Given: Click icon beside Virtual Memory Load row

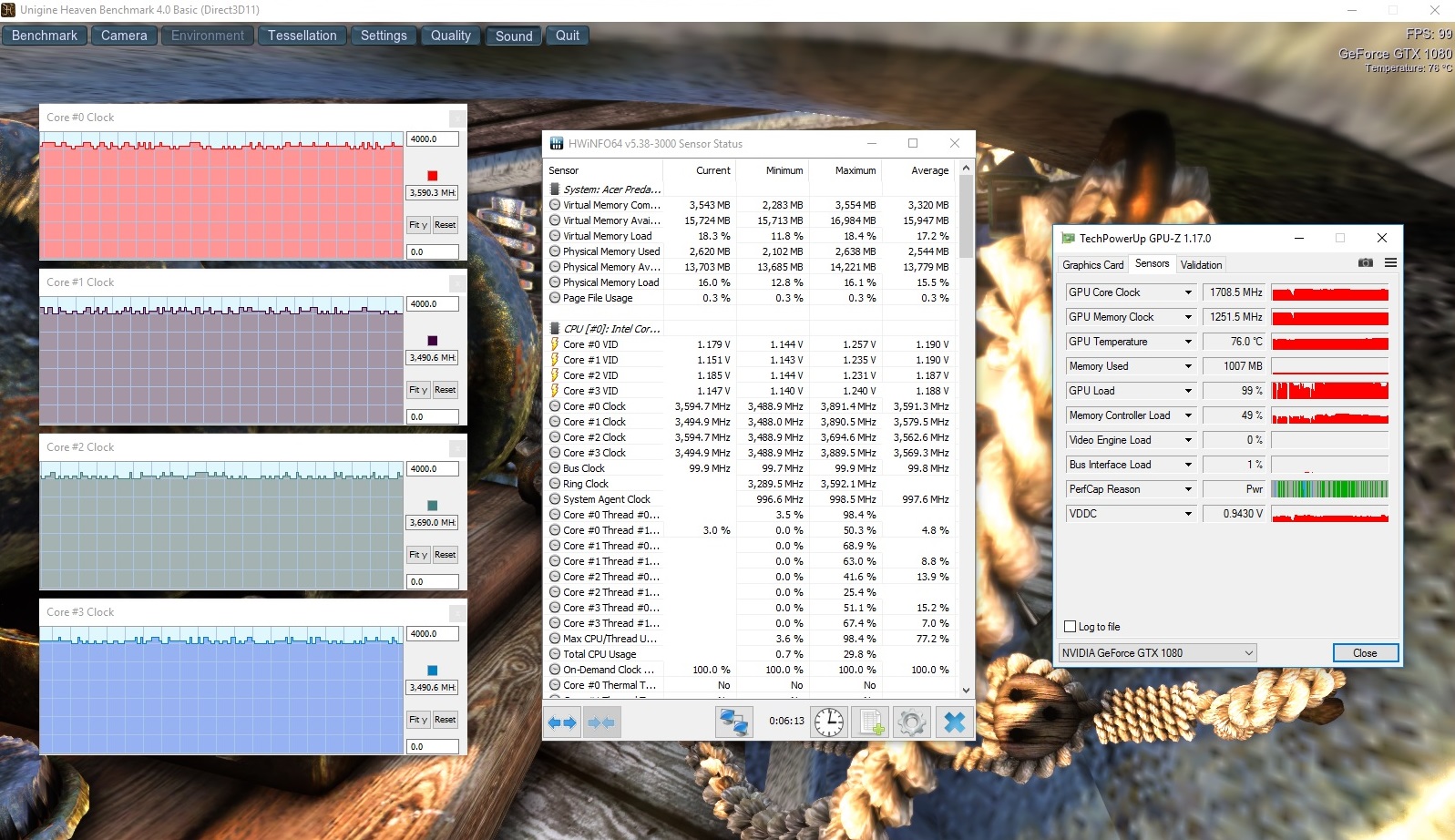Looking at the screenshot, I should (x=555, y=236).
